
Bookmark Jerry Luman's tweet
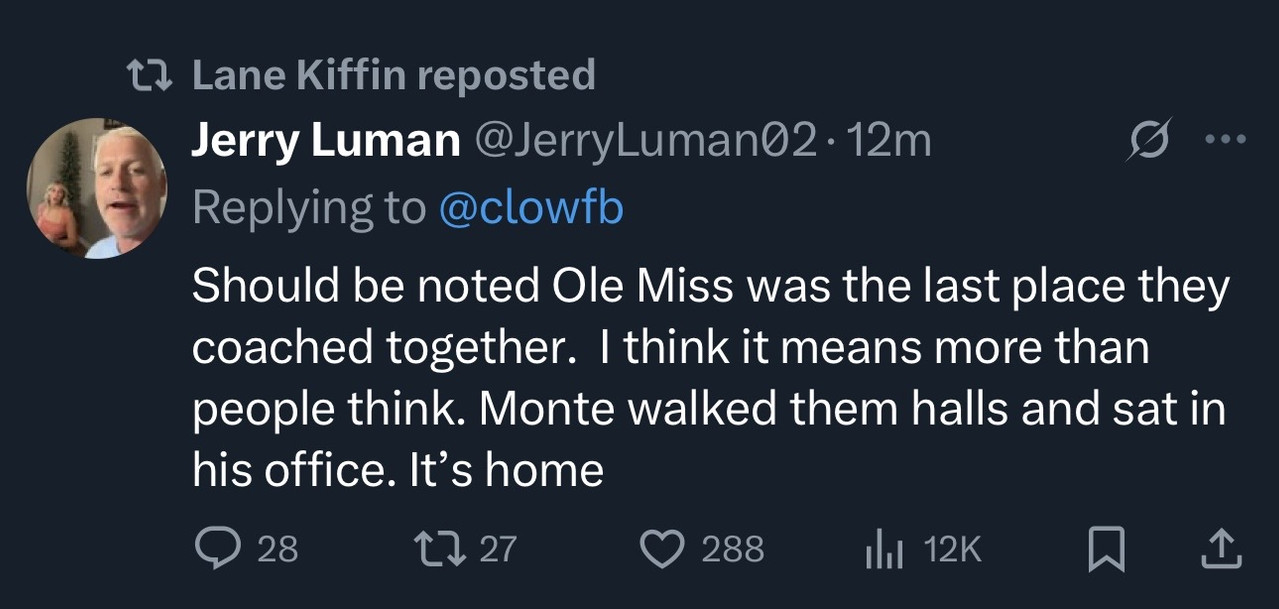(1107, 548)
